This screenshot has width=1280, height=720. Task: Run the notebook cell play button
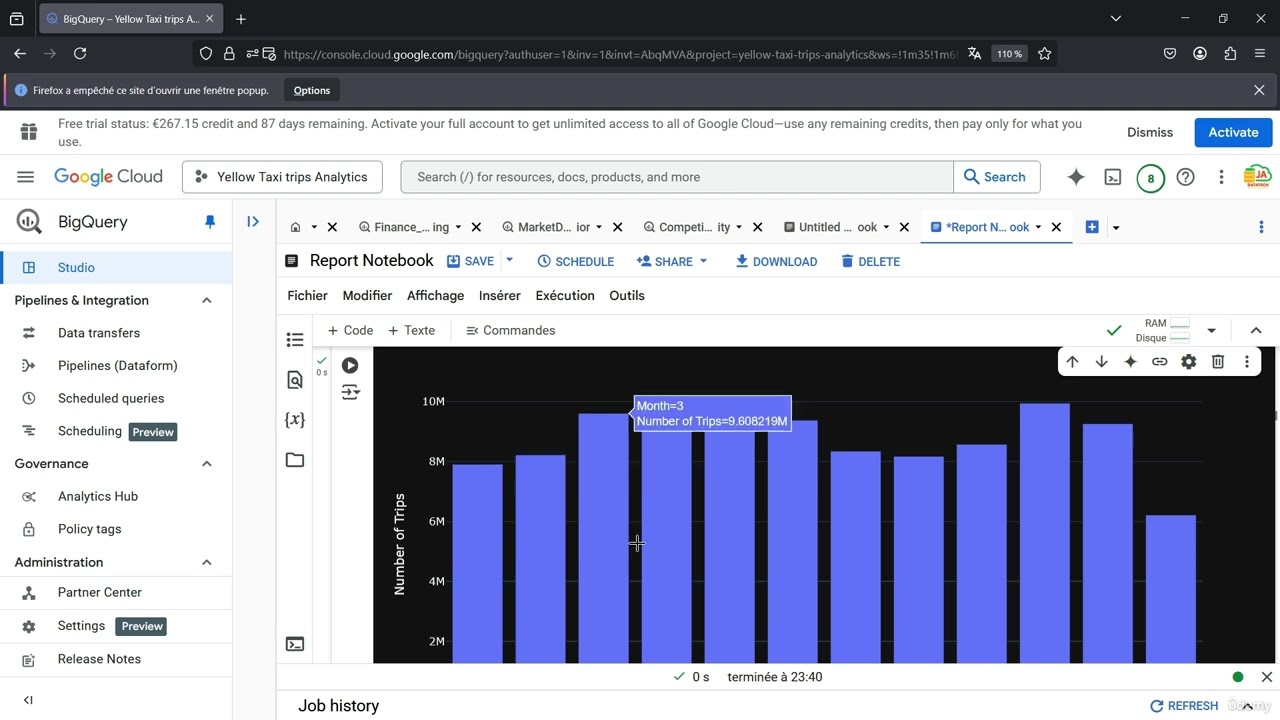coord(350,366)
